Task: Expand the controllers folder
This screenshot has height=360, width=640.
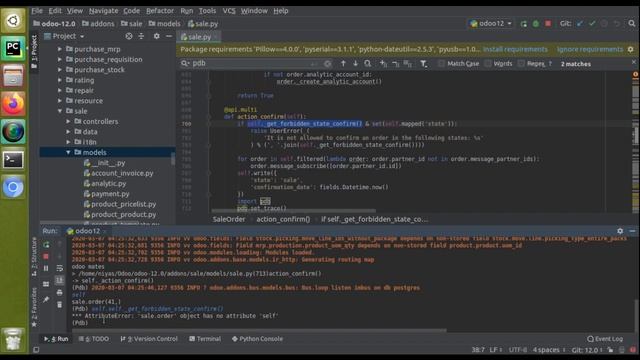Action: pyautogui.click(x=69, y=121)
